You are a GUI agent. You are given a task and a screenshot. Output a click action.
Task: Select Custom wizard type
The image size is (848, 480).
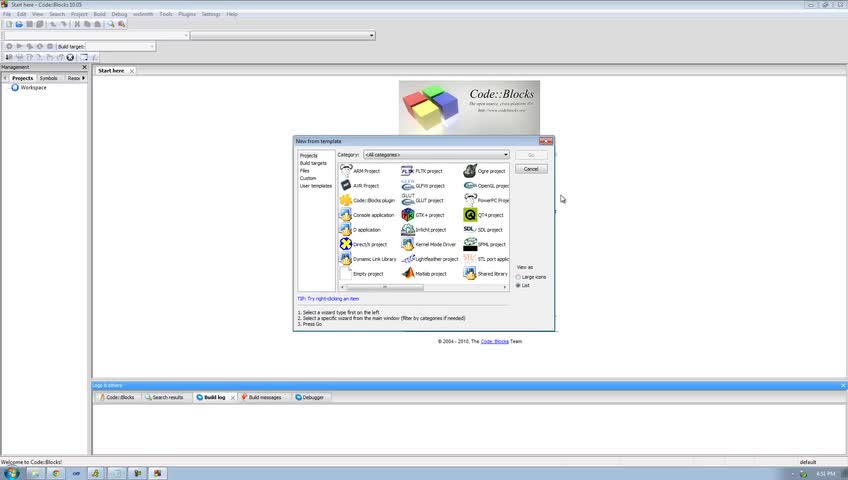click(x=308, y=178)
